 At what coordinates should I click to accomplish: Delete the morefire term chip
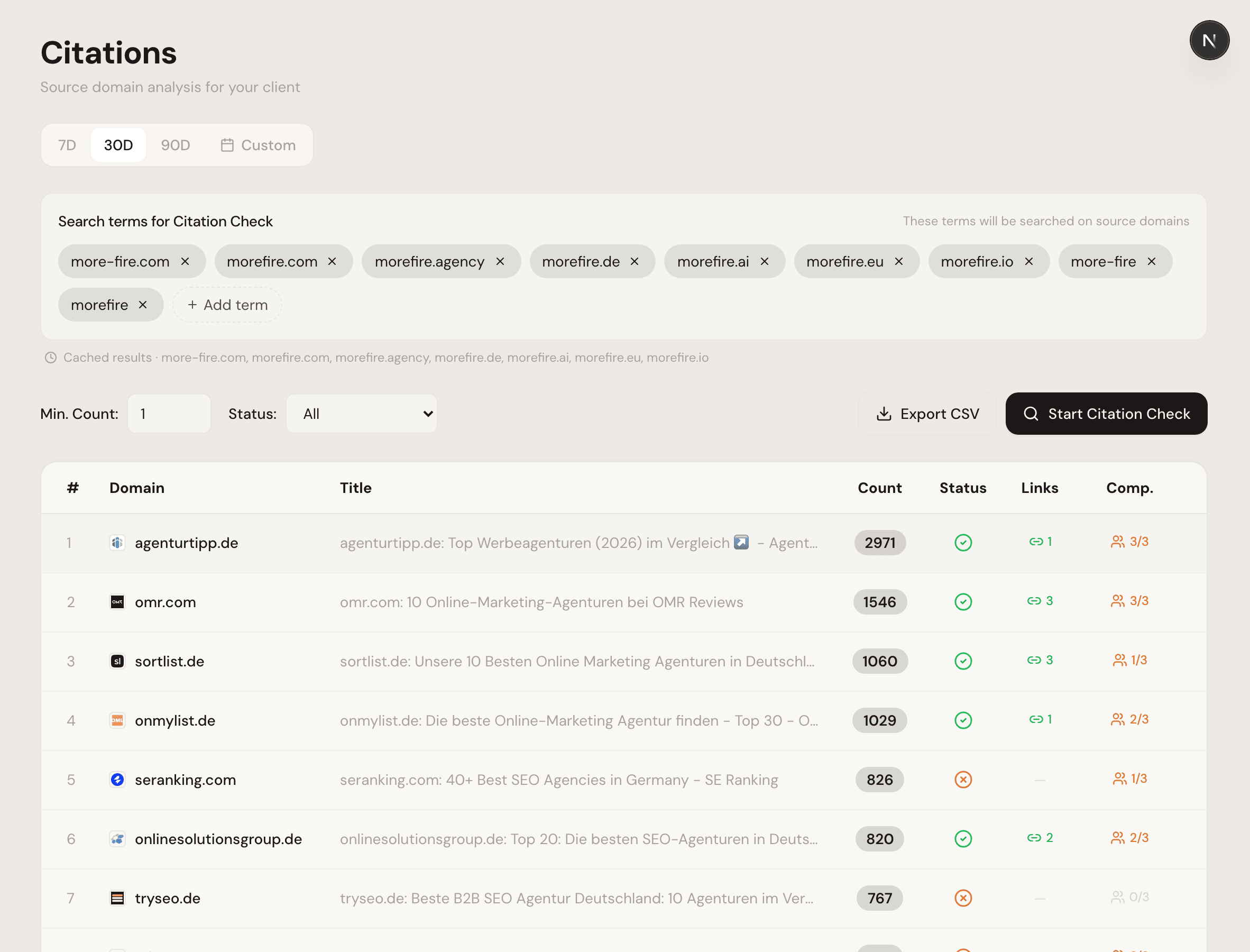coord(143,305)
